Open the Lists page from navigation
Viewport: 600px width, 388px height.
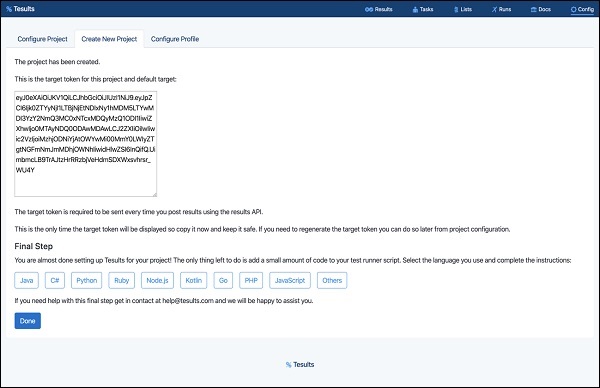463,9
